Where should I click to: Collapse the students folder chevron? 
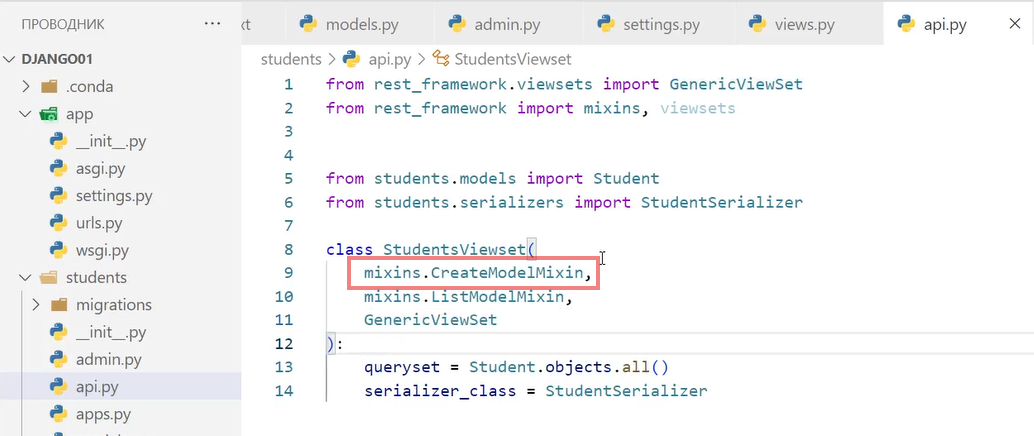[x=27, y=278]
